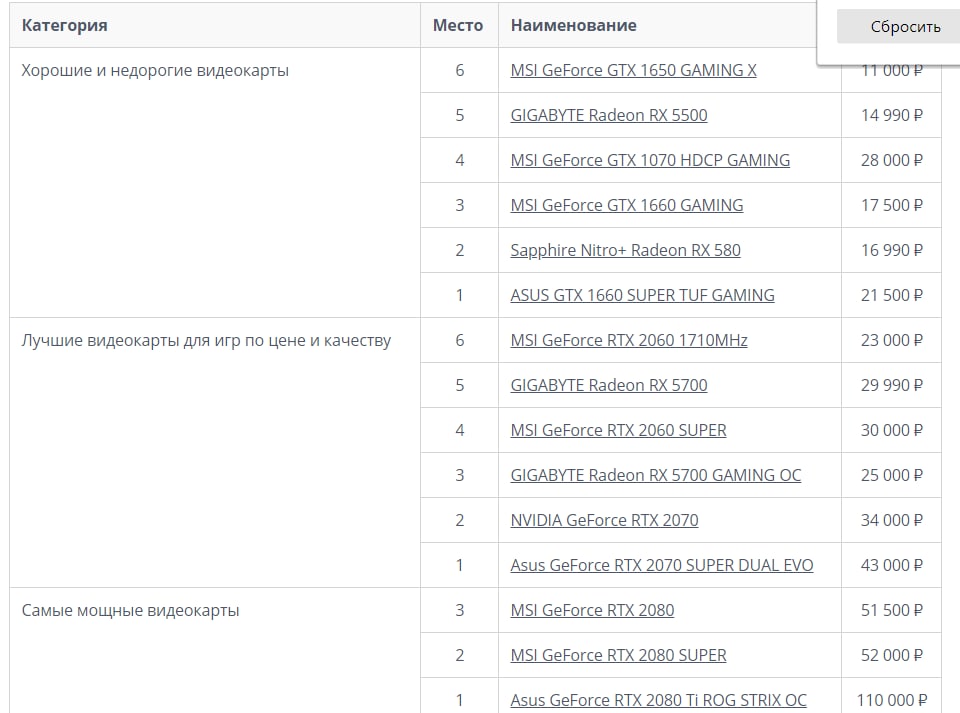The width and height of the screenshot is (960, 713).
Task: Click the 51 500 ₽ price cell
Action: tap(891, 610)
